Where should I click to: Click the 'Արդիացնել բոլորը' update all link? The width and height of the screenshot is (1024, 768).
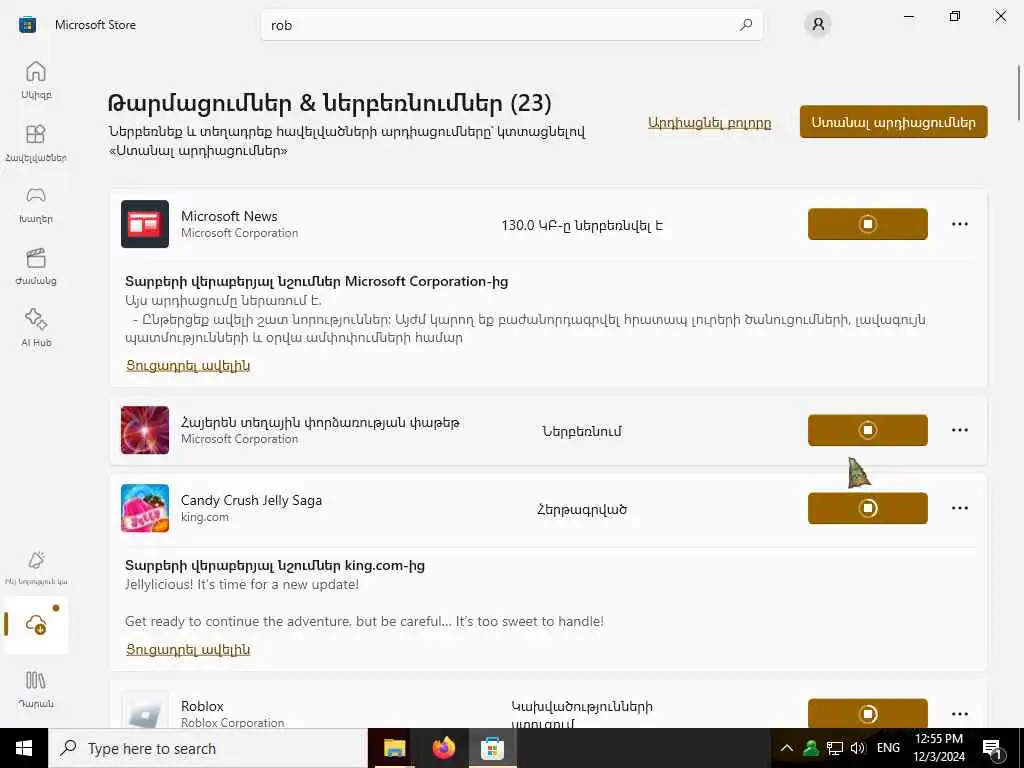pos(709,123)
